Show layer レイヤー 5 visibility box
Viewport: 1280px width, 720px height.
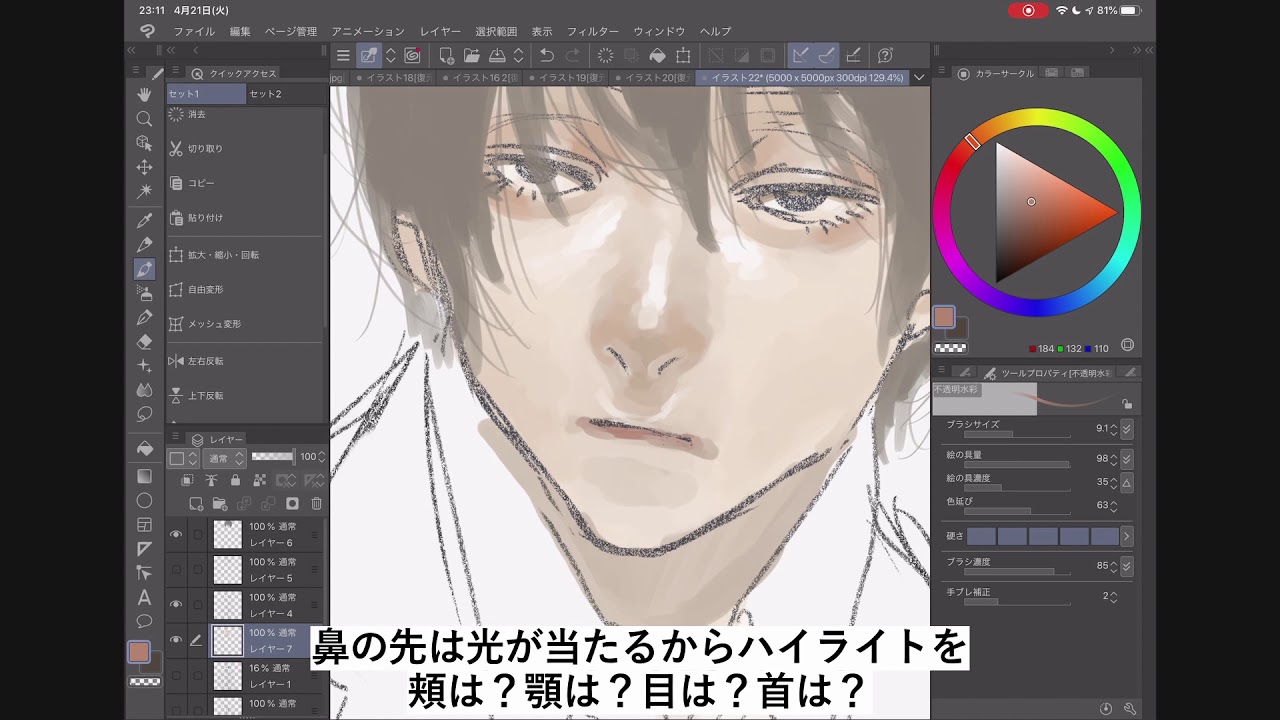[176, 570]
